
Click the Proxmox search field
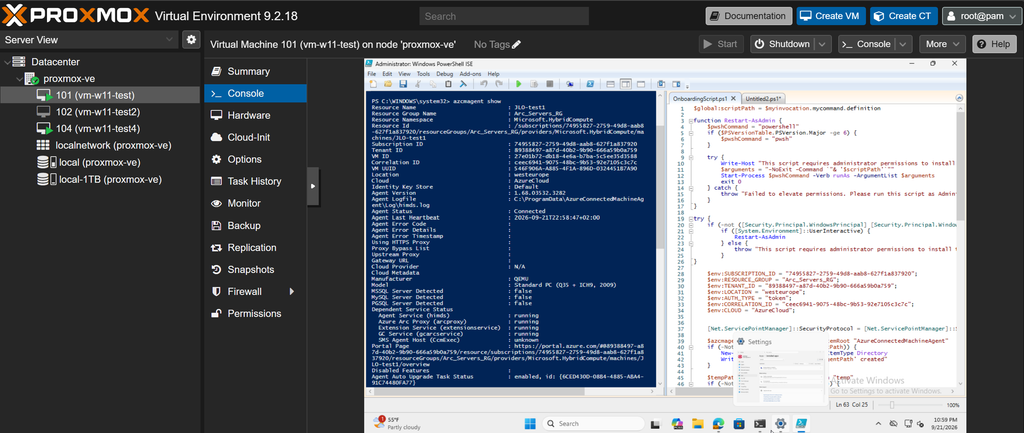tap(504, 16)
